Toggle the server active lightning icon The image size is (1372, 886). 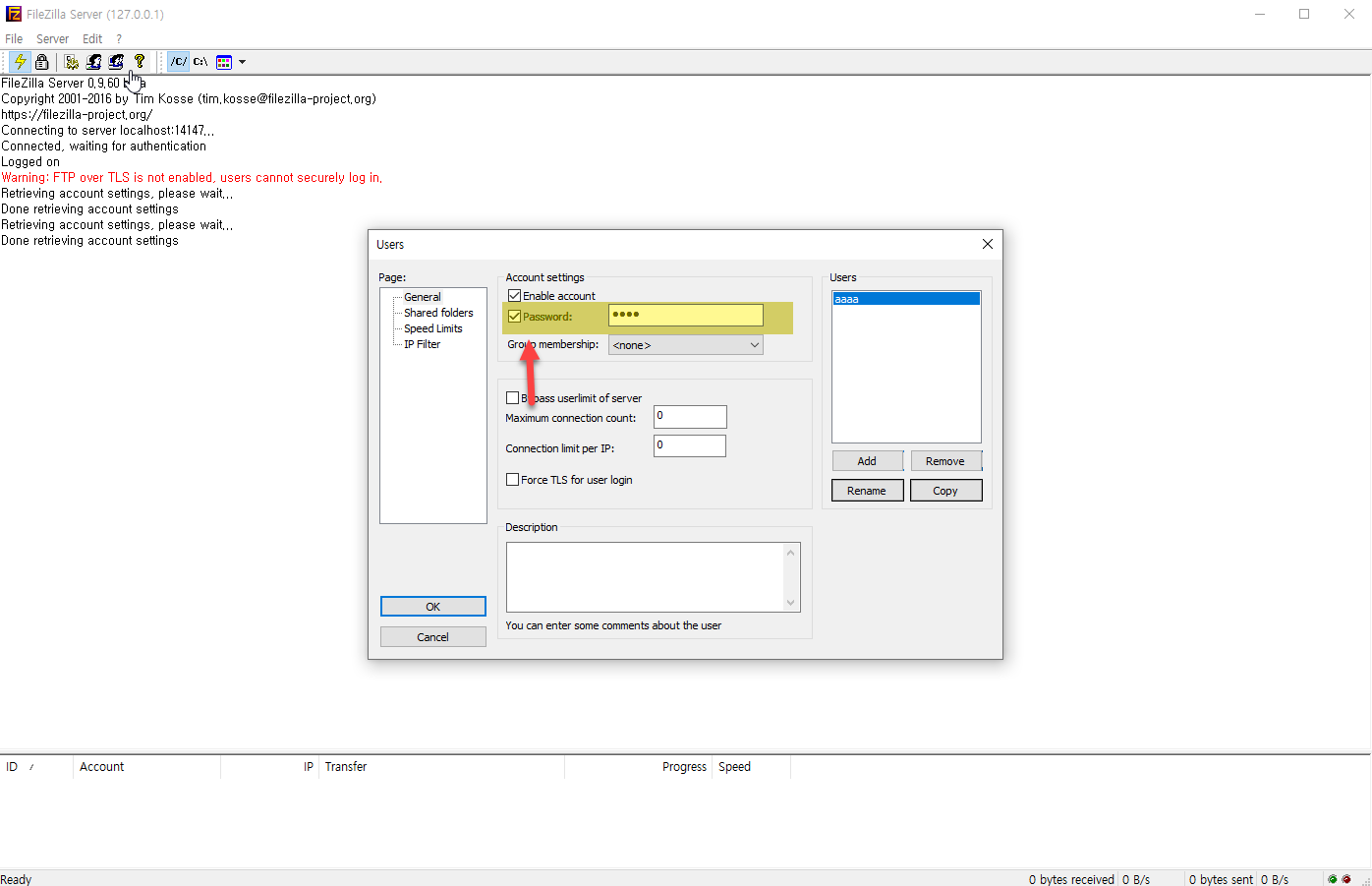[x=20, y=61]
